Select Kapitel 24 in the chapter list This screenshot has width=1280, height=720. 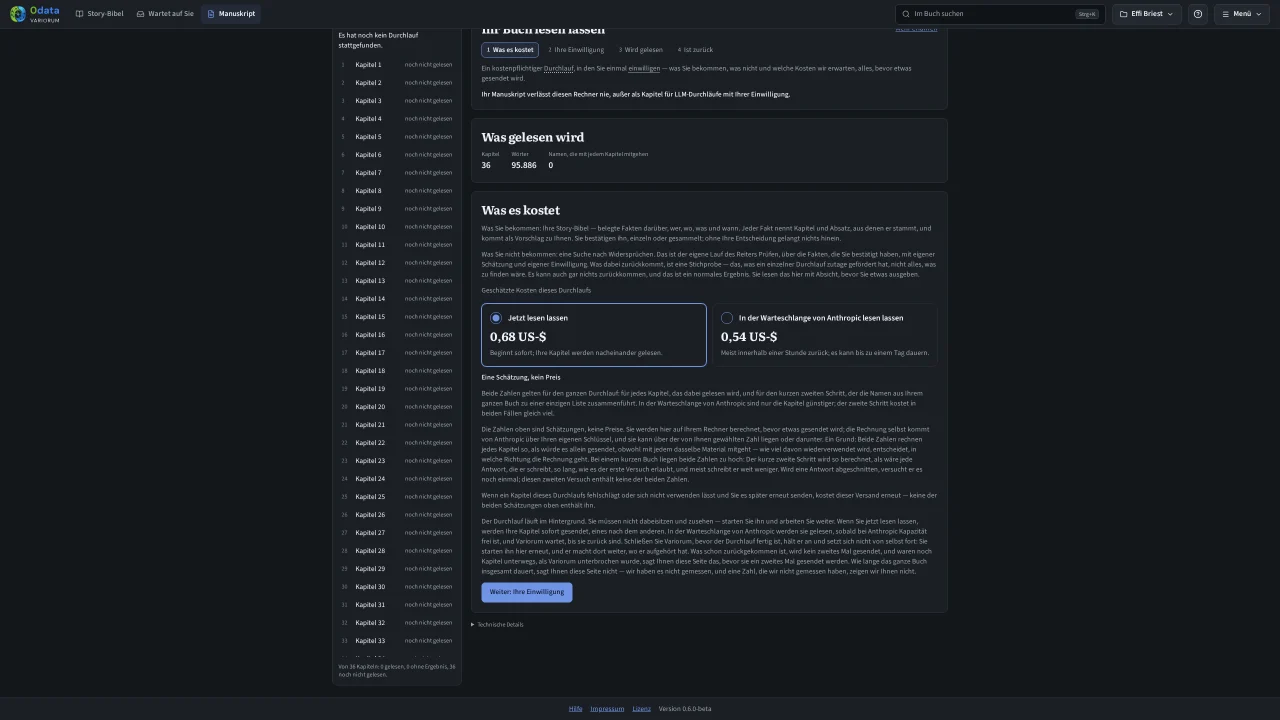coord(397,479)
